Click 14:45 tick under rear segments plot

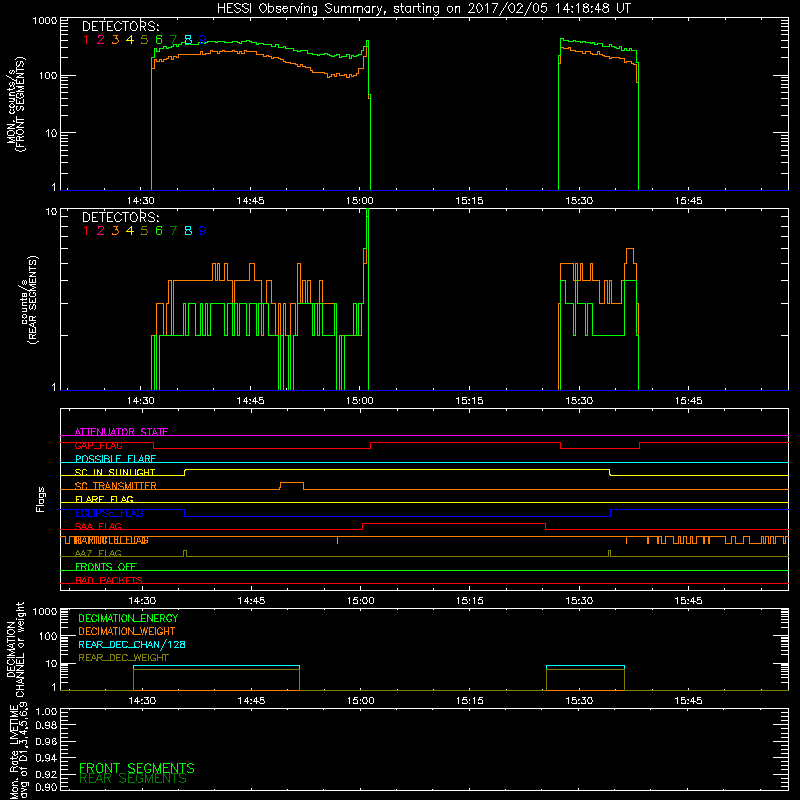[251, 401]
